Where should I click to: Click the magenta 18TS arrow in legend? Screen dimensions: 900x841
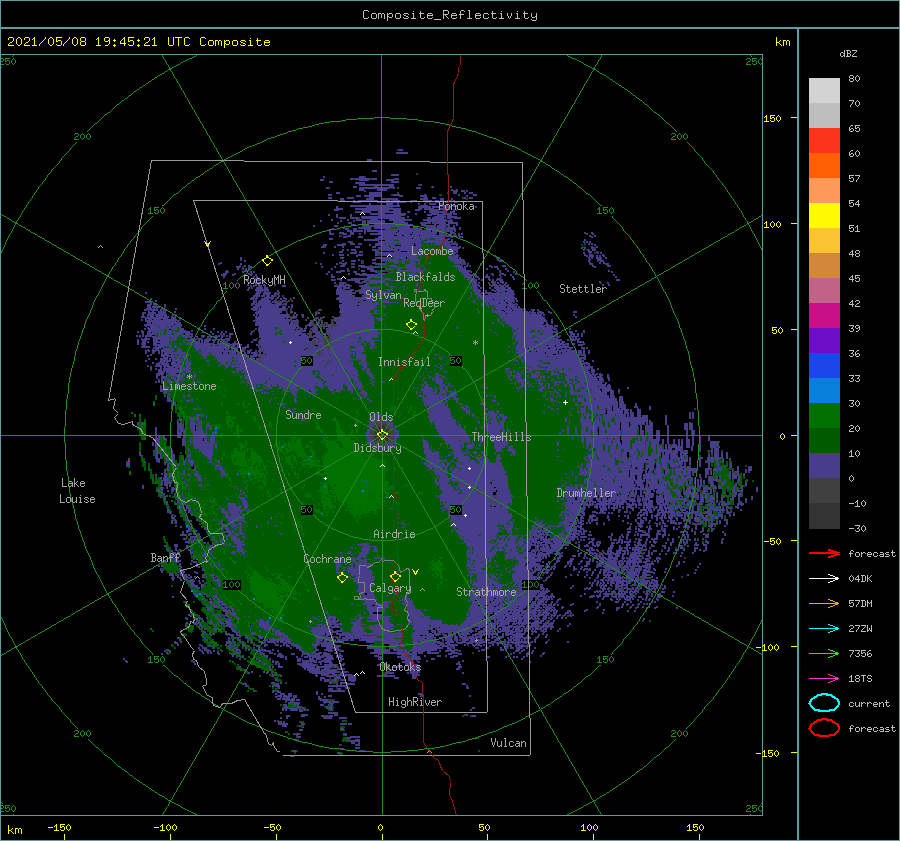pos(824,679)
